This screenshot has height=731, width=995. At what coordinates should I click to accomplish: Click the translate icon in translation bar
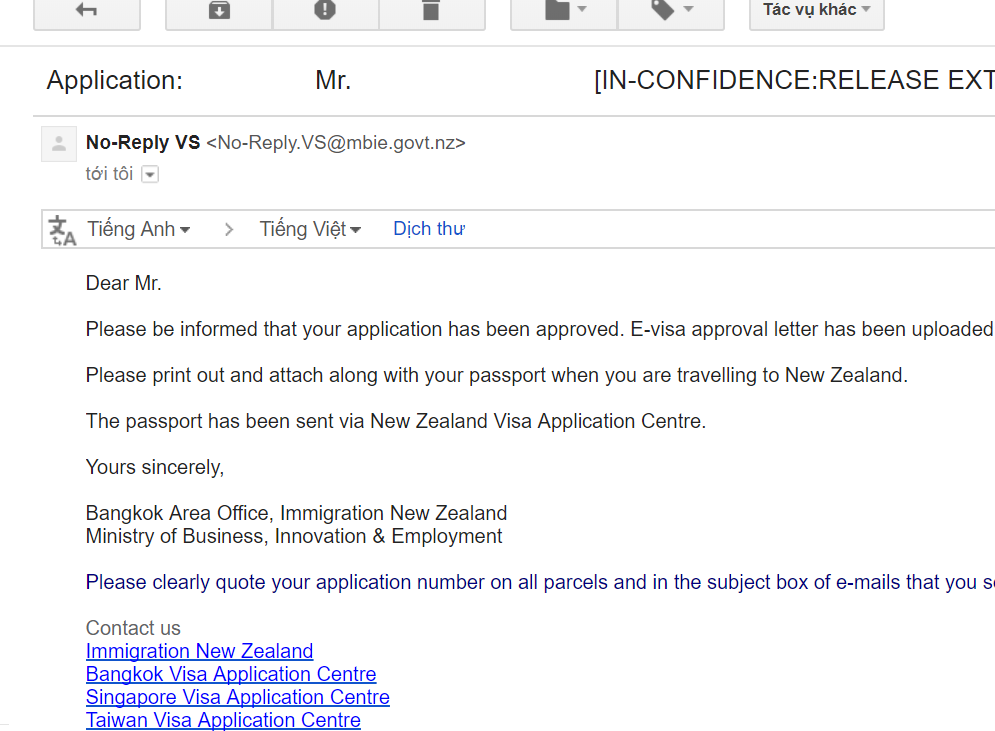click(x=62, y=230)
